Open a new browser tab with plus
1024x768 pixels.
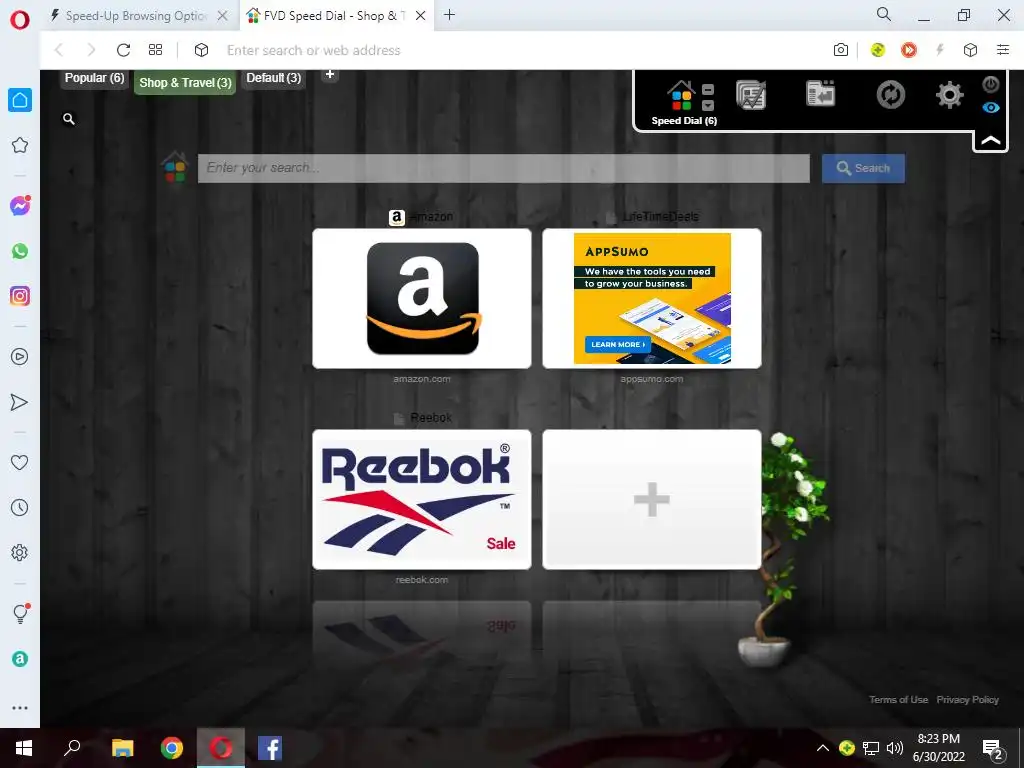pos(449,15)
